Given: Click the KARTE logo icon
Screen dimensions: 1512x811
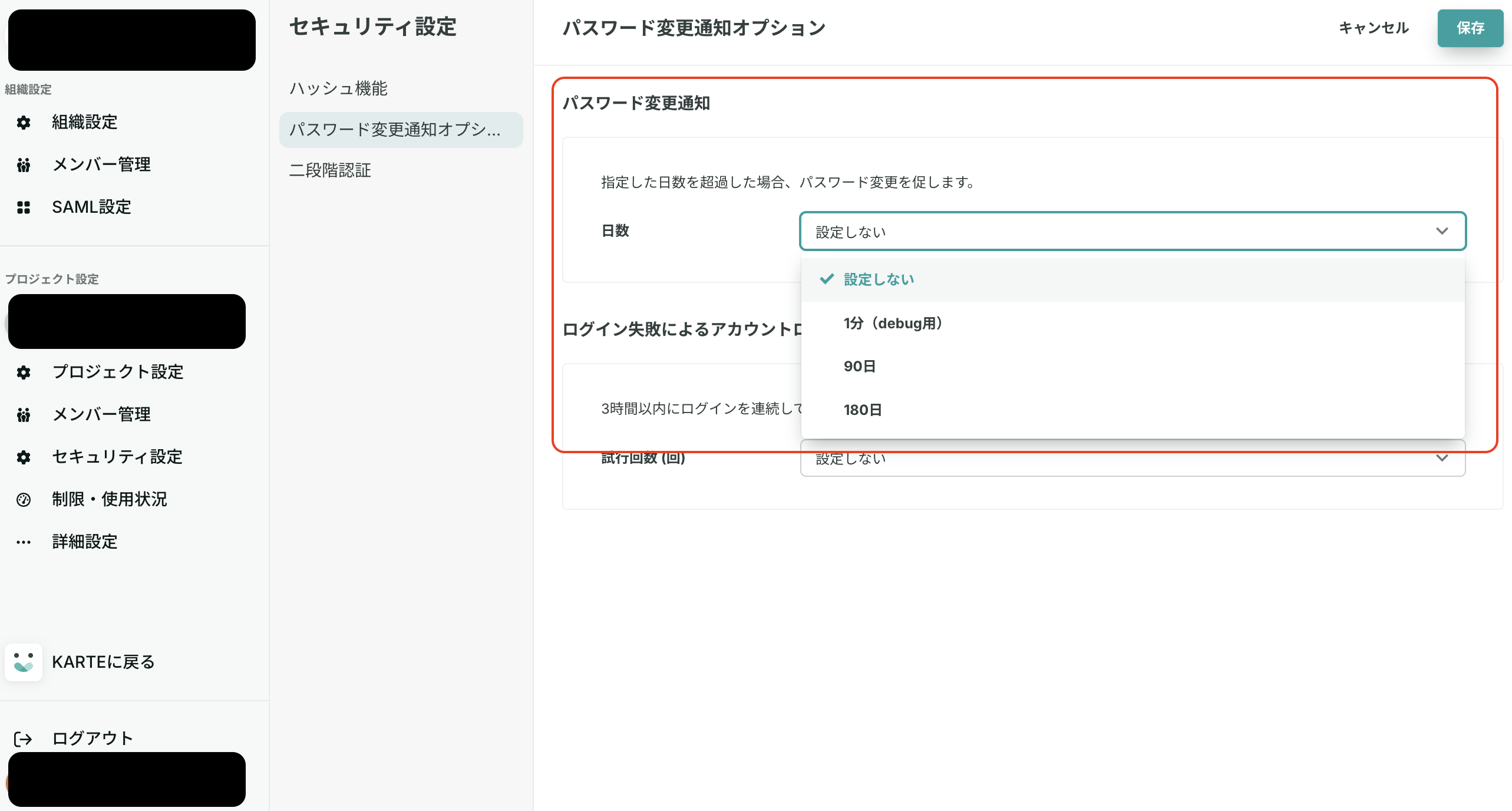Looking at the screenshot, I should coord(24,662).
